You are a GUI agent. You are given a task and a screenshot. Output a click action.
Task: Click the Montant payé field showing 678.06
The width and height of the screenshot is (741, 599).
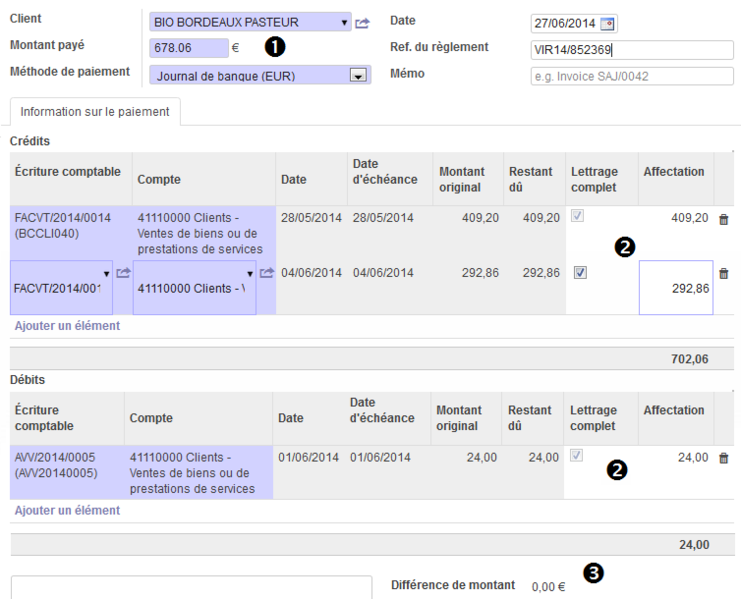189,48
